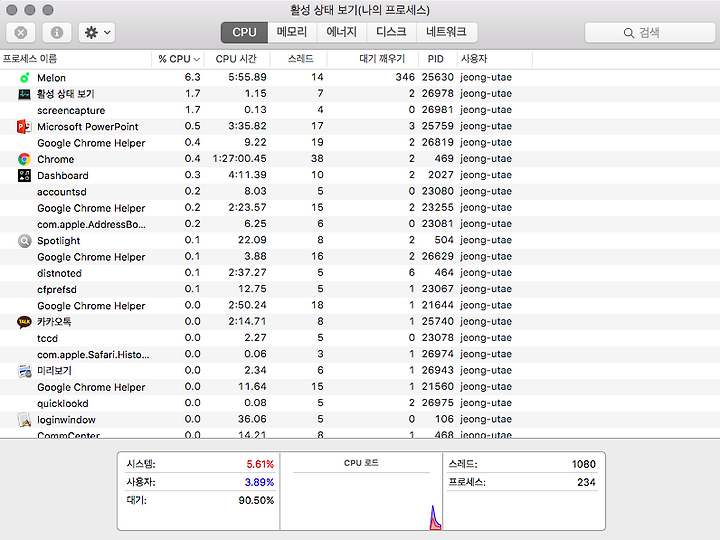Screen dimensions: 720x540
Task: Click the Dashboard app icon
Action: coord(24,175)
